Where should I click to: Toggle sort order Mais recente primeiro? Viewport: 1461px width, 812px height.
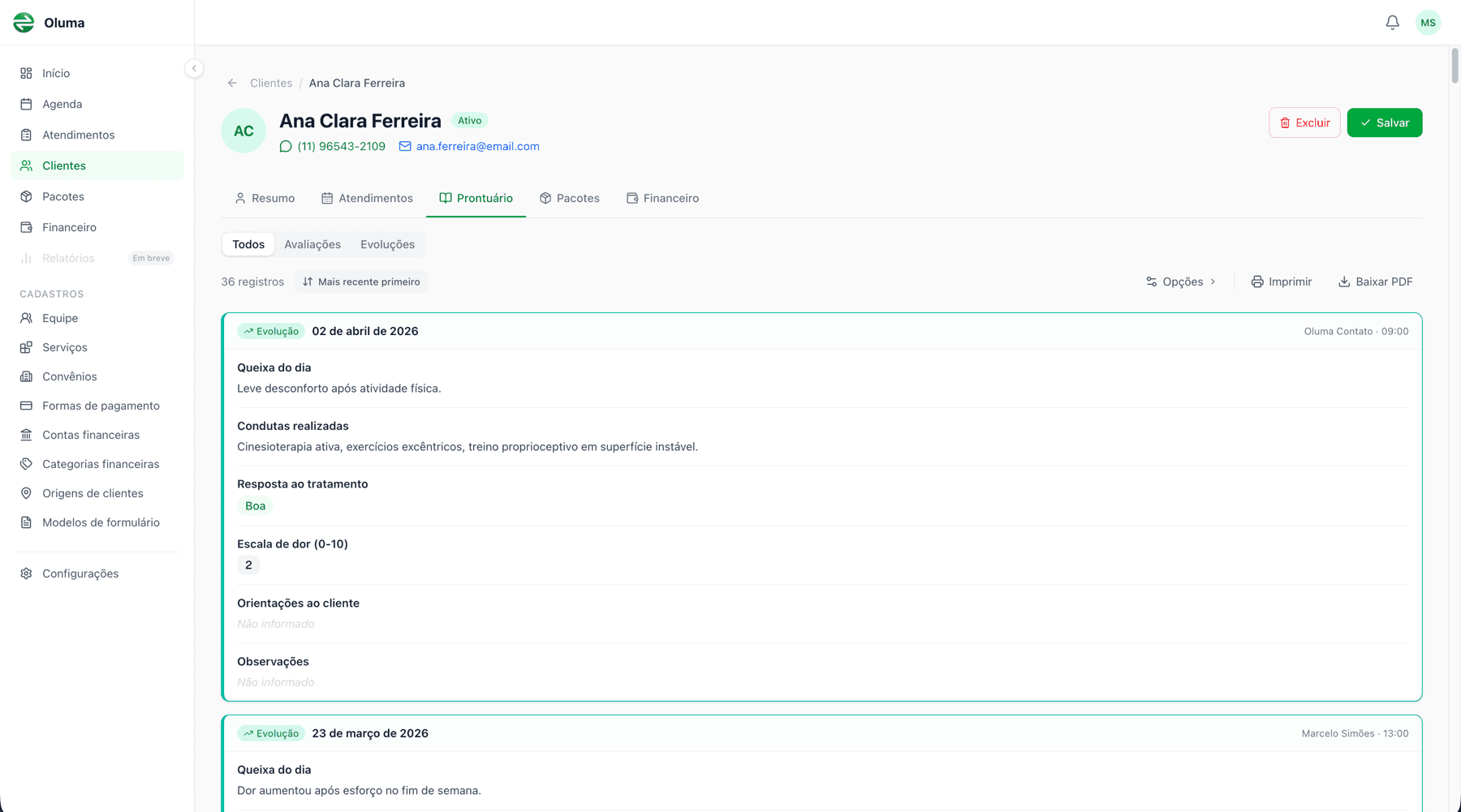pos(361,281)
